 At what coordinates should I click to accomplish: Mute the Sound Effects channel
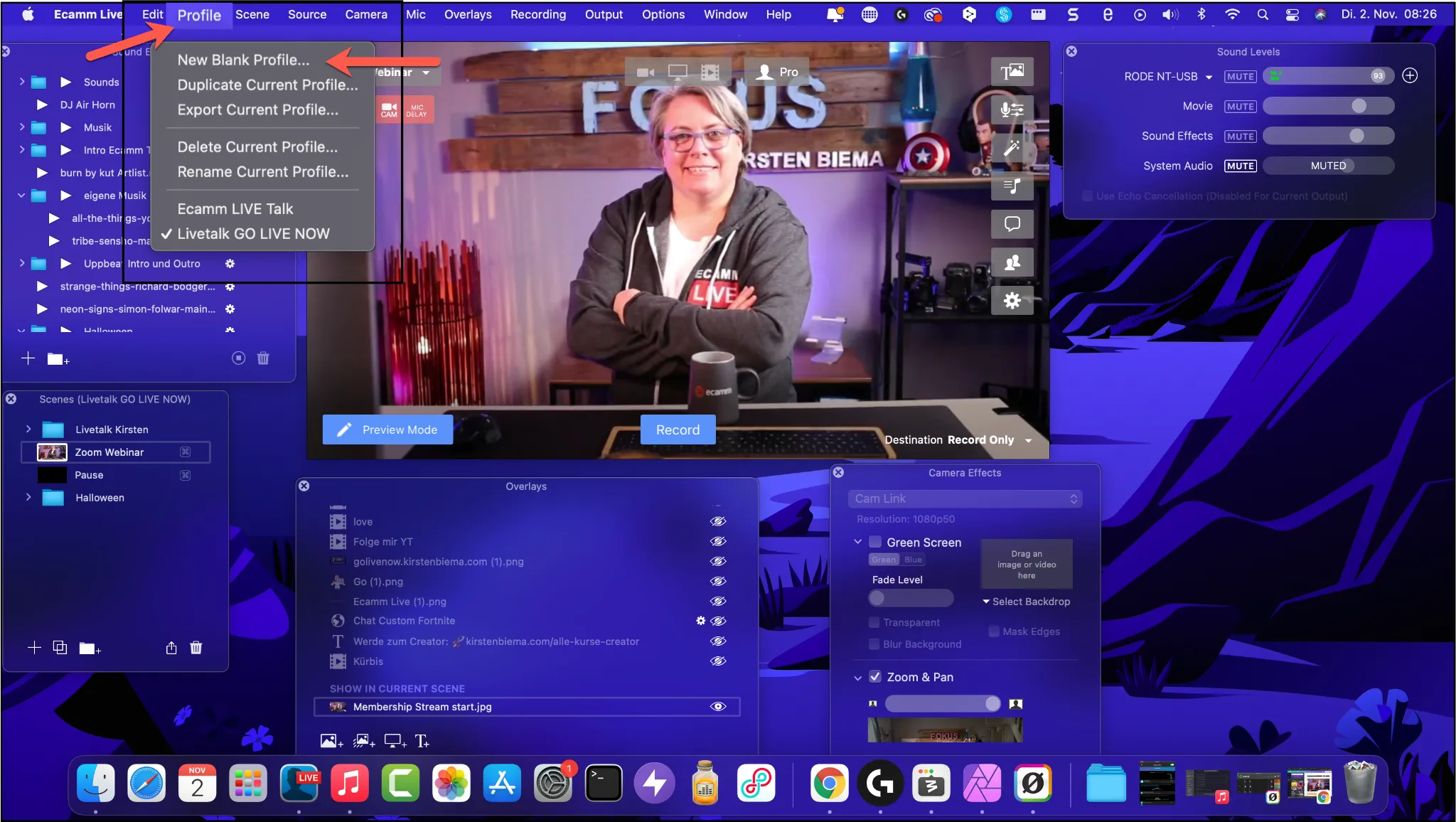tap(1240, 136)
